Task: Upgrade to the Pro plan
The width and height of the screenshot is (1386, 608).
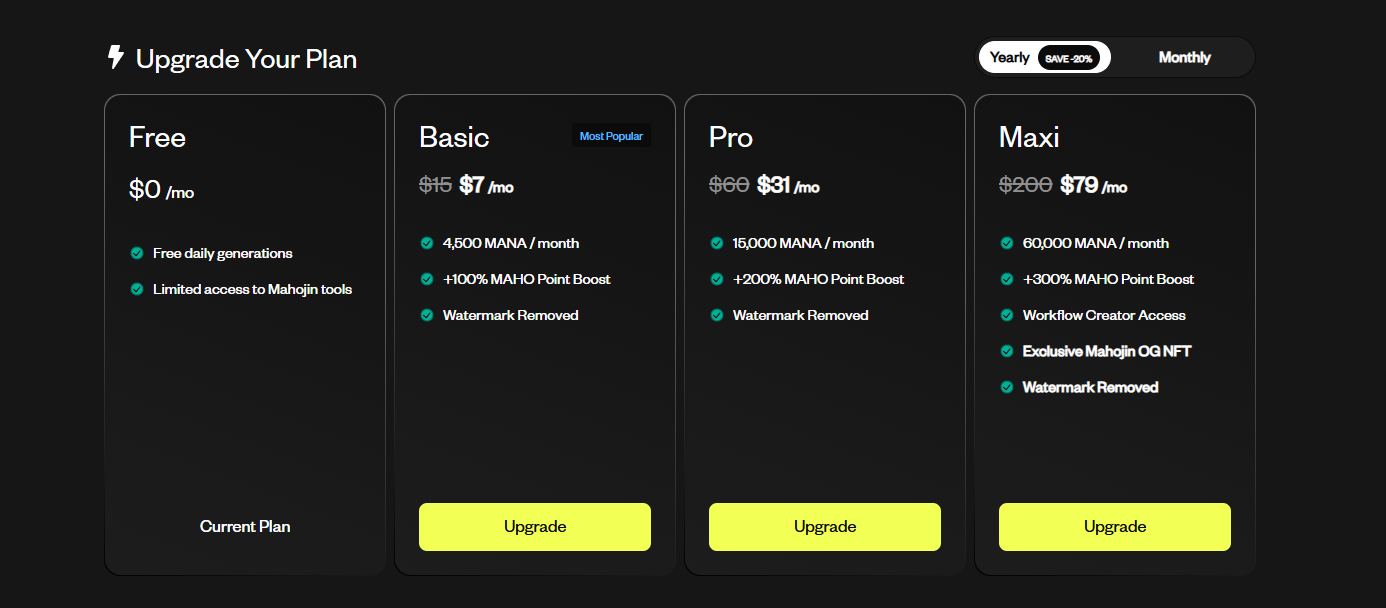Action: (825, 527)
